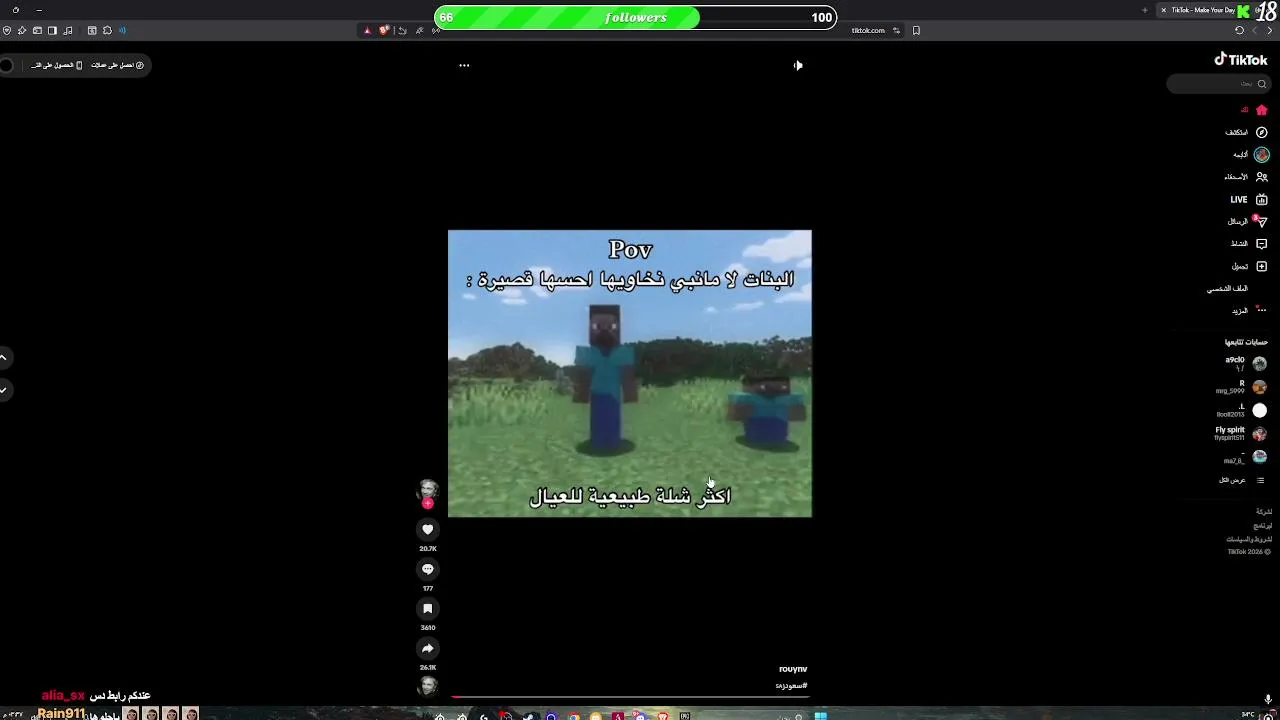Click the red triangle toolbar icon
Screen dimensions: 1280x720
tap(367, 30)
